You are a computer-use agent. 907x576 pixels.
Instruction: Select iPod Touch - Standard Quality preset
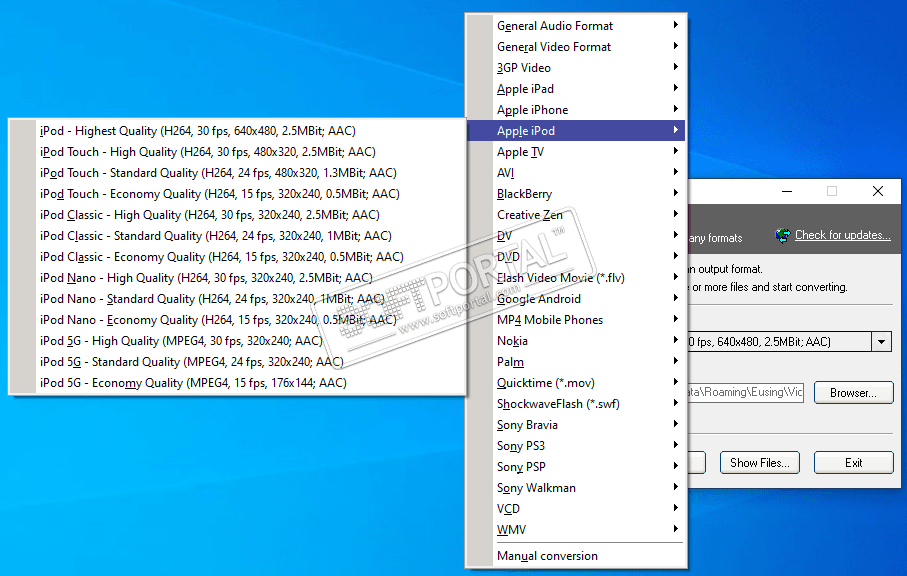tap(237, 173)
